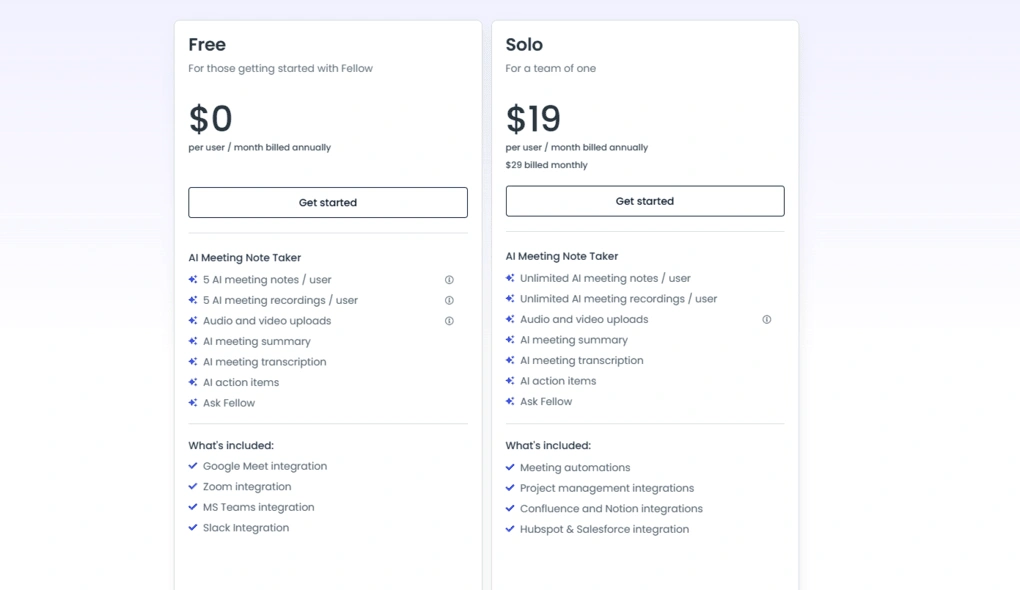This screenshot has height=590, width=1020.
Task: Click the Zoom integration list item
Action: pyautogui.click(x=245, y=487)
